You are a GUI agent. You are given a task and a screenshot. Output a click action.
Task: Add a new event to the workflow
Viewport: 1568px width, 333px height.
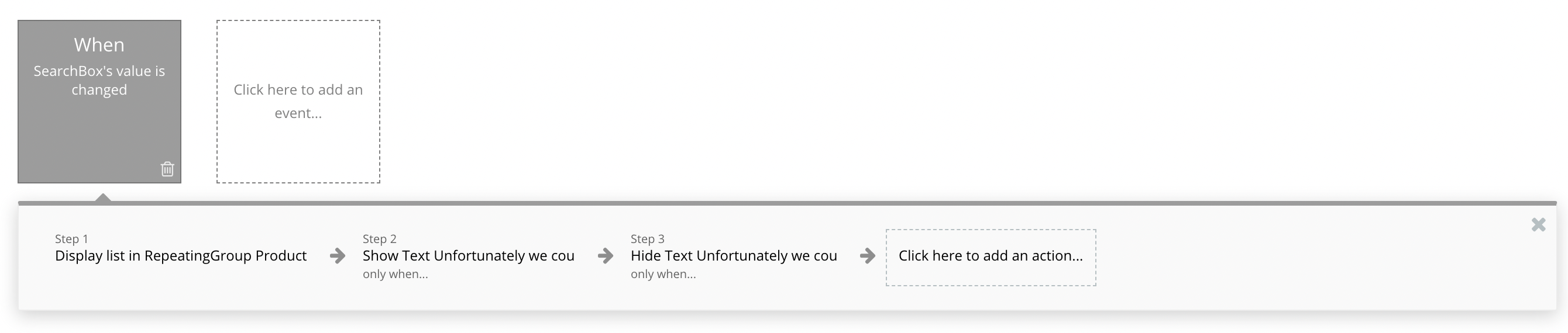click(x=298, y=102)
